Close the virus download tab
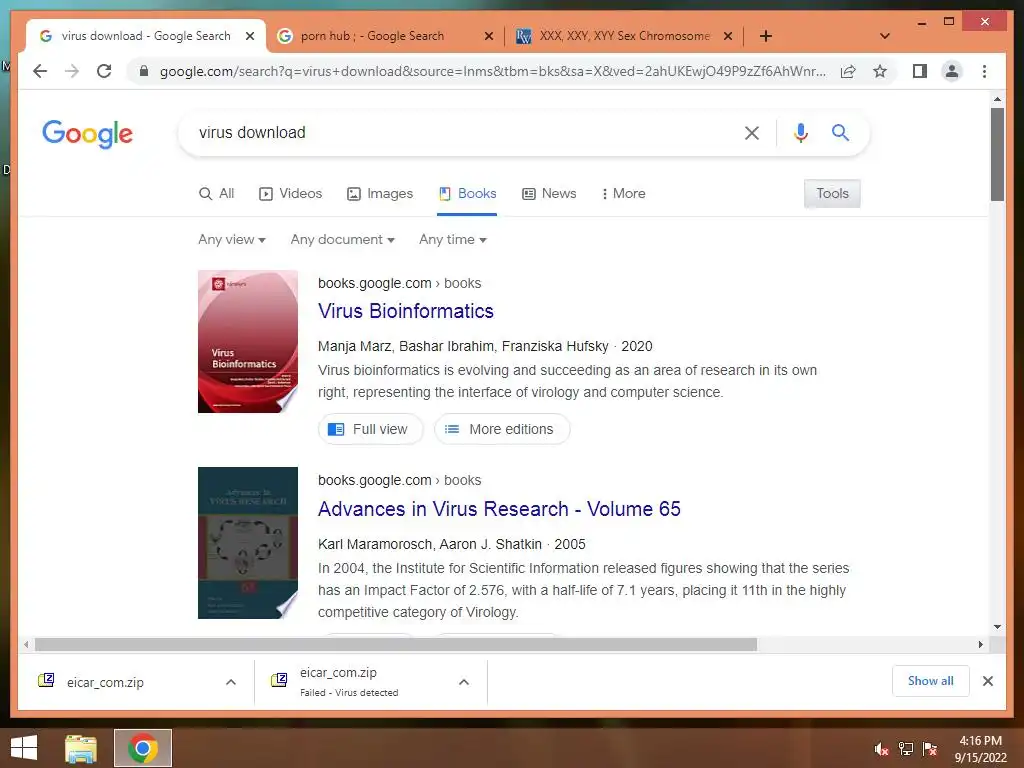 pos(249,36)
